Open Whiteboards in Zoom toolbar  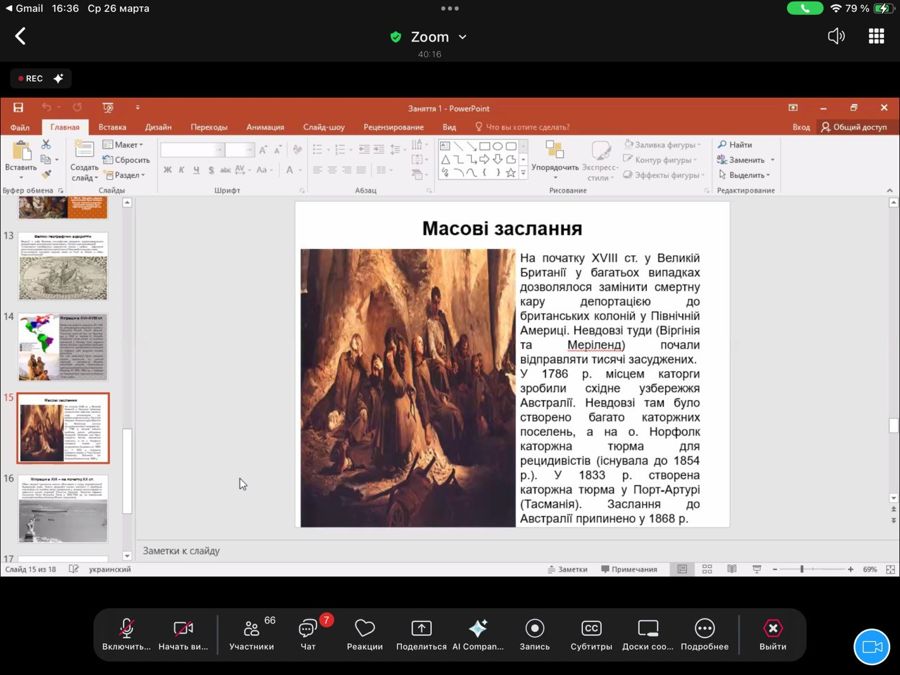click(x=647, y=634)
